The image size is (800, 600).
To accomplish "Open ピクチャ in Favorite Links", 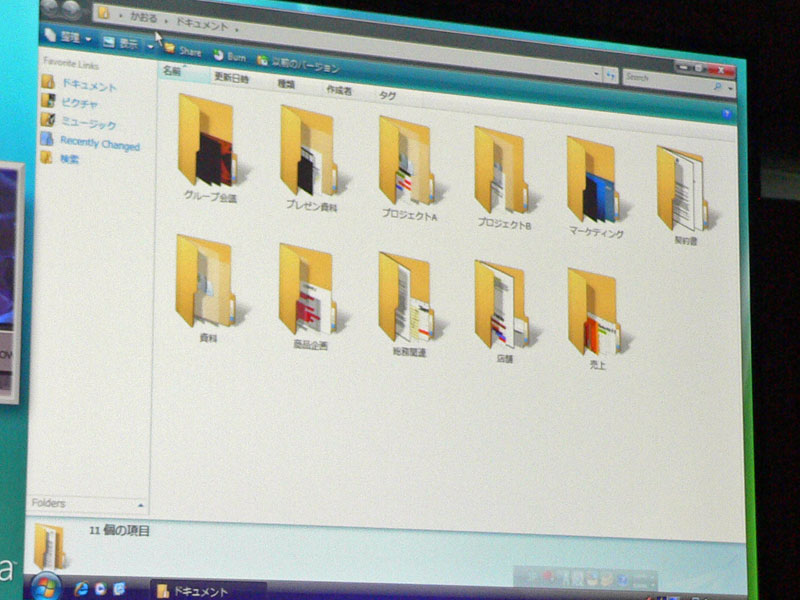I will [69, 102].
